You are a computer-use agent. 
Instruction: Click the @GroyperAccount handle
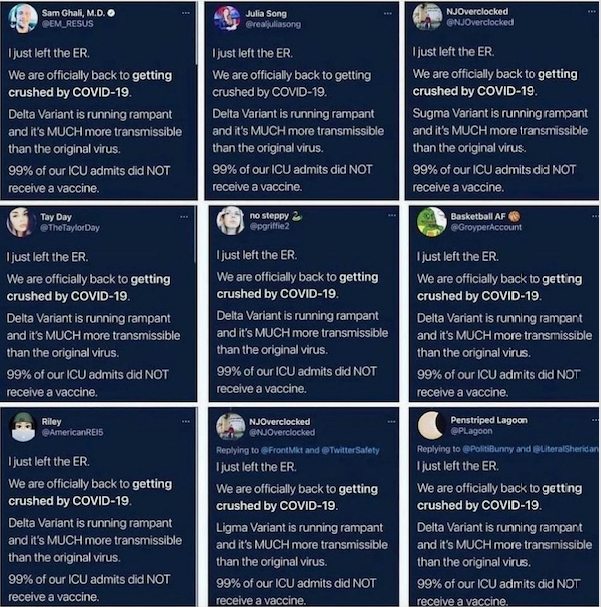485,227
